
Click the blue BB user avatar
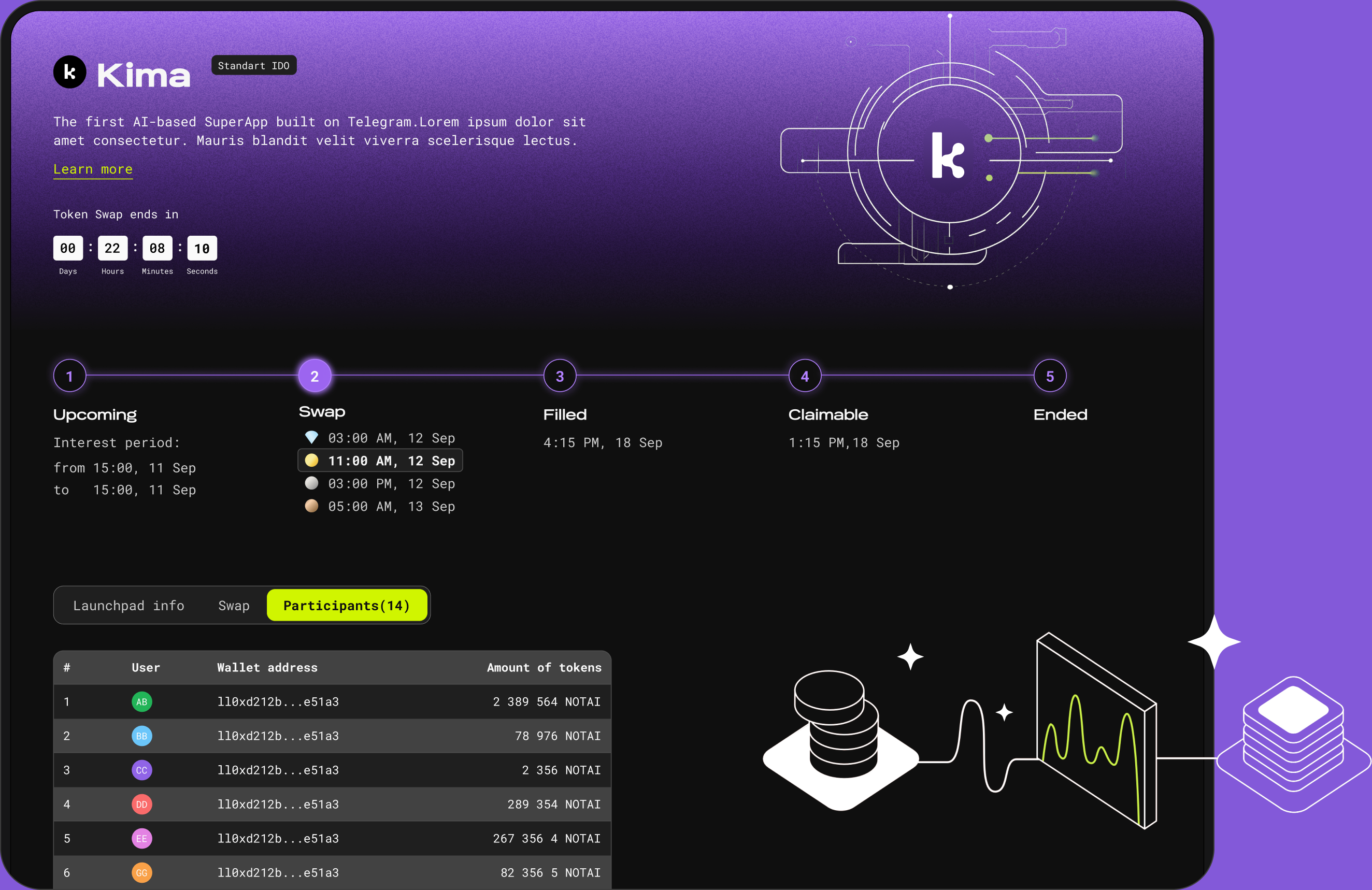[142, 736]
